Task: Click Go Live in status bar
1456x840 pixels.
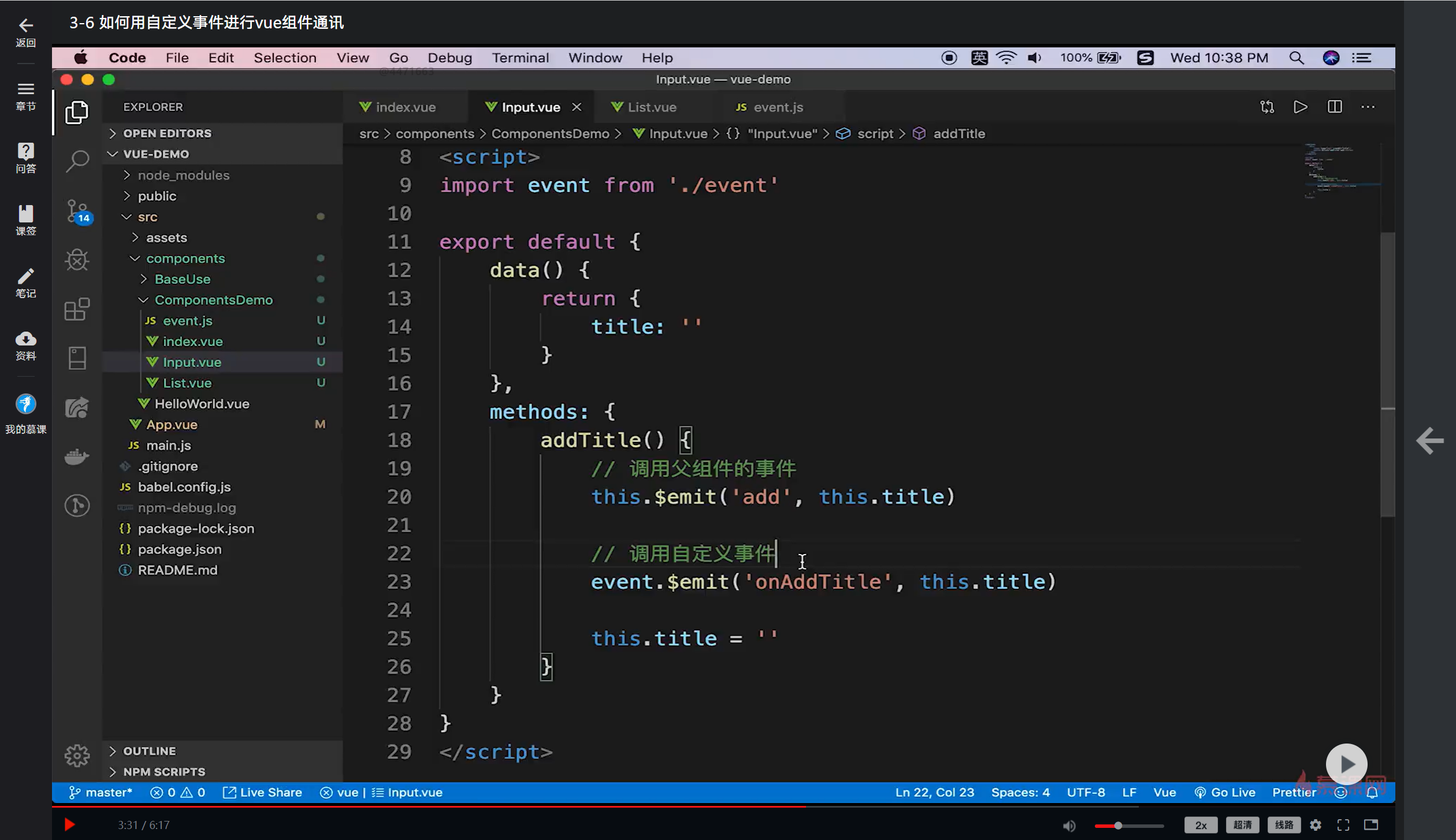Action: click(x=1225, y=793)
